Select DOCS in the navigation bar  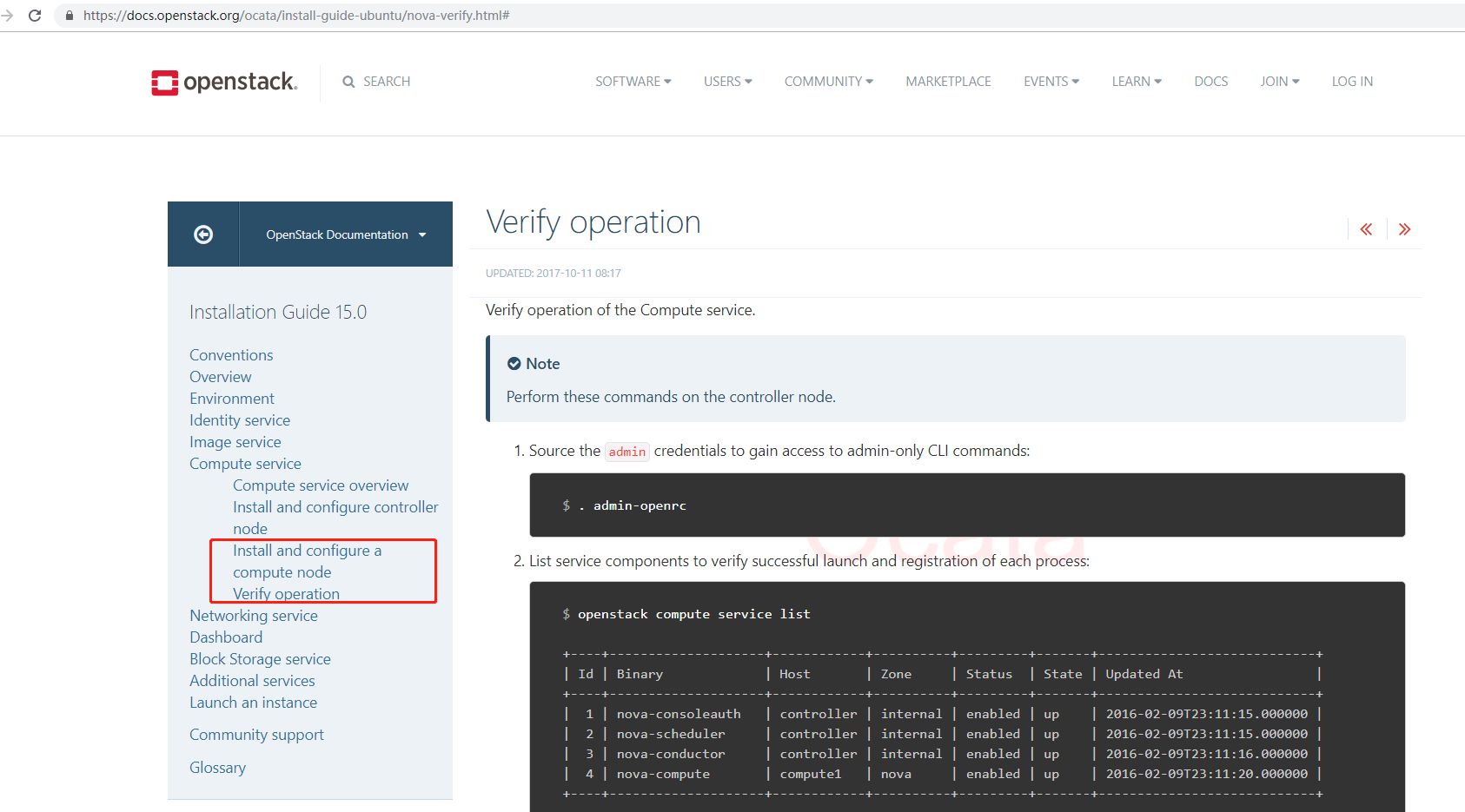[1210, 81]
